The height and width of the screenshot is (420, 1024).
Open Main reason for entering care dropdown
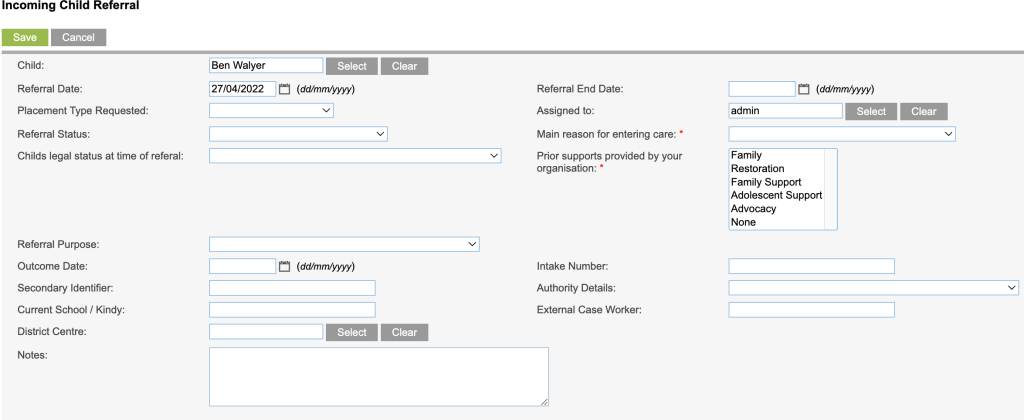click(842, 134)
